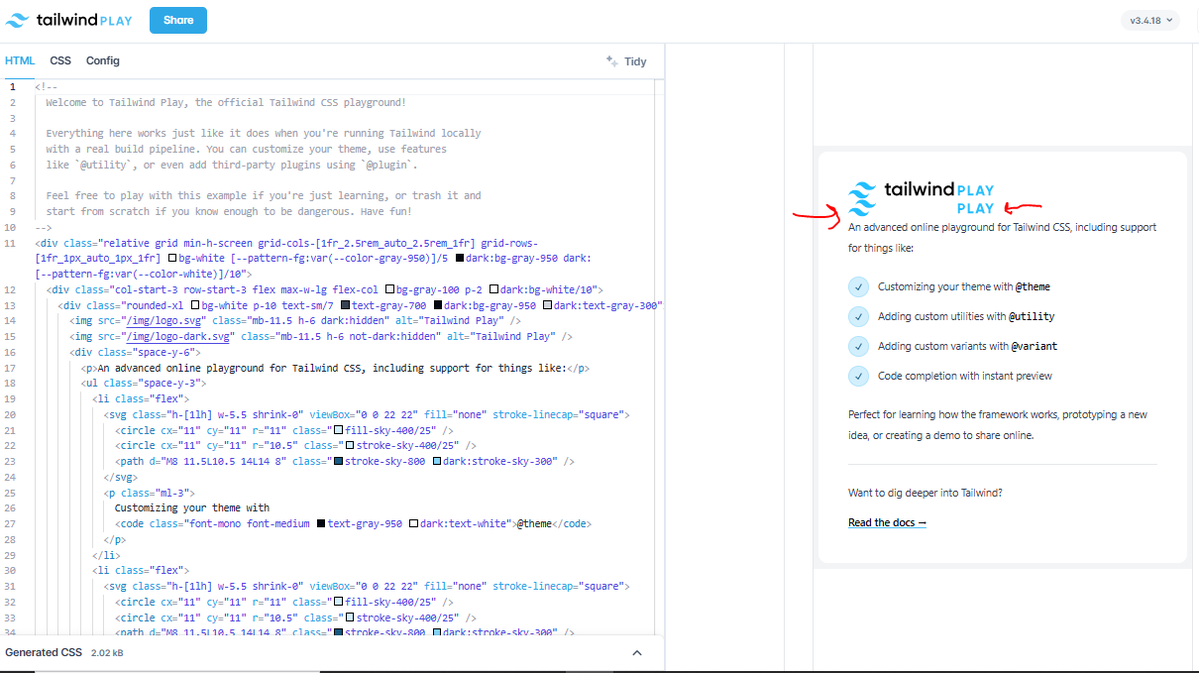Click the checkmark icon beside Adding custom variants
This screenshot has height=673, width=1199.
(x=857, y=347)
